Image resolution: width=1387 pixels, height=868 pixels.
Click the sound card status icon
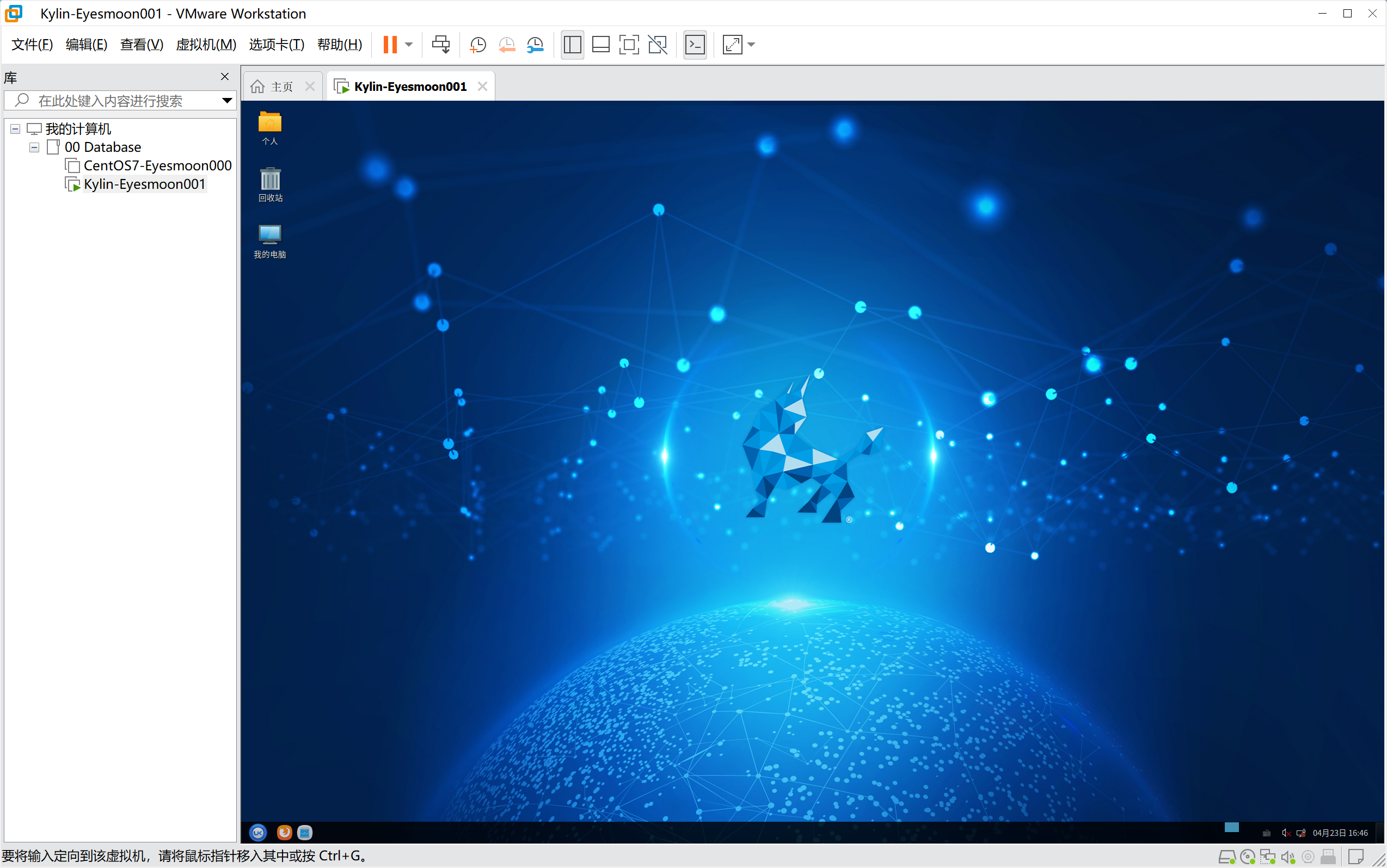tap(1288, 858)
